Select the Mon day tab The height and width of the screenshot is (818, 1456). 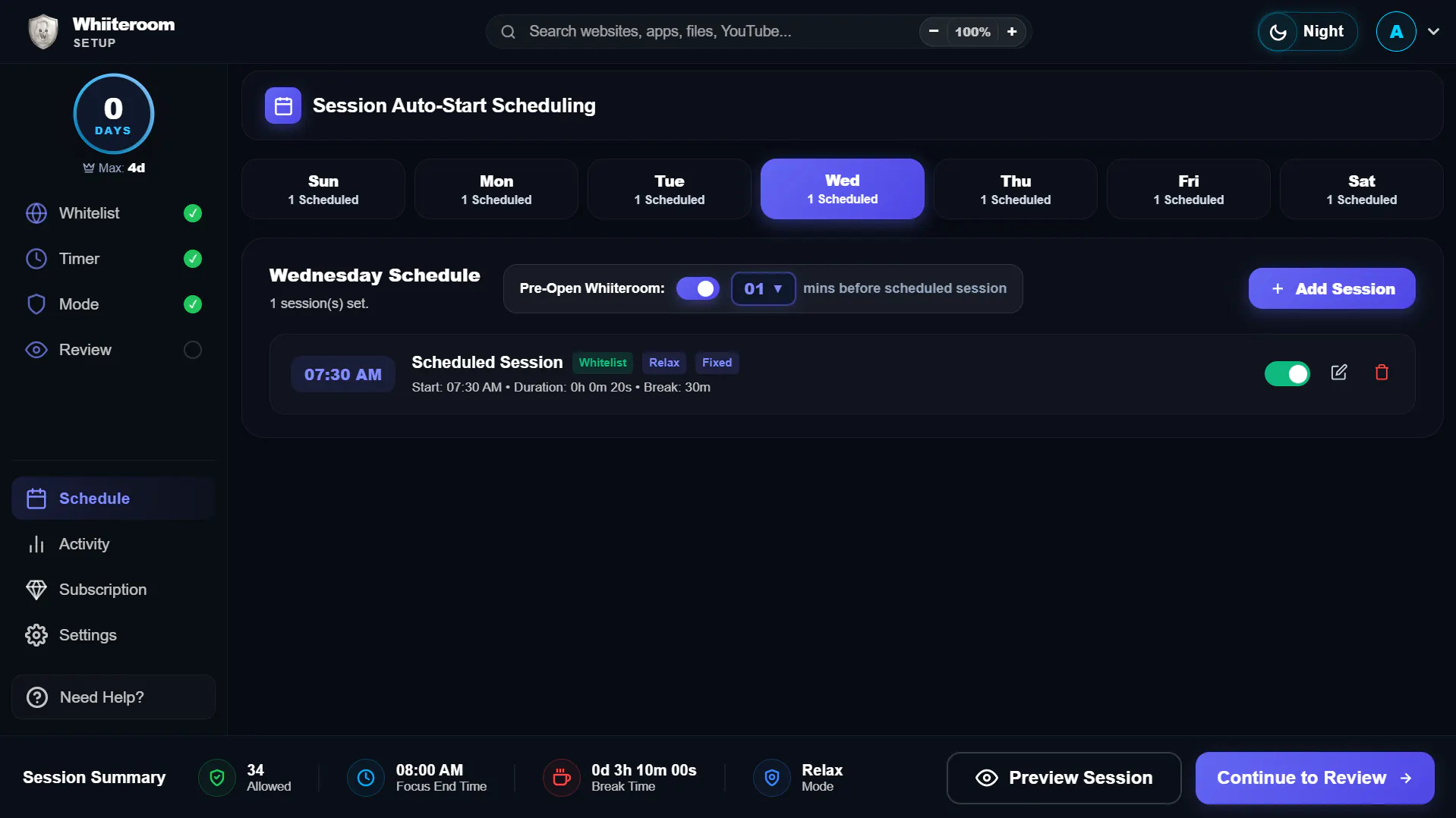pos(496,189)
